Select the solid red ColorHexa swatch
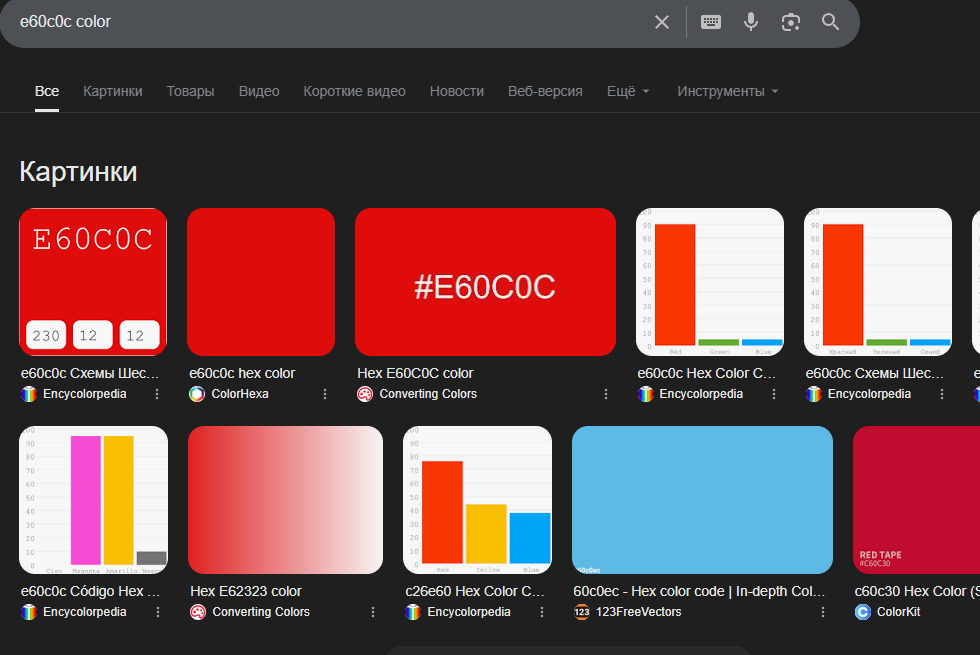This screenshot has width=980, height=655. point(261,282)
